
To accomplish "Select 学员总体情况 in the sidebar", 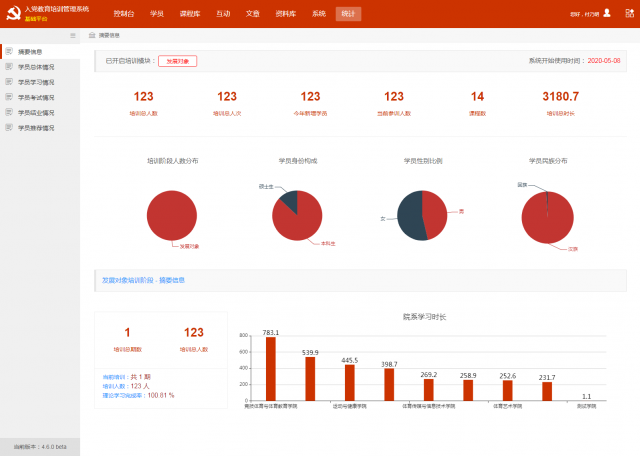I will (x=36, y=67).
